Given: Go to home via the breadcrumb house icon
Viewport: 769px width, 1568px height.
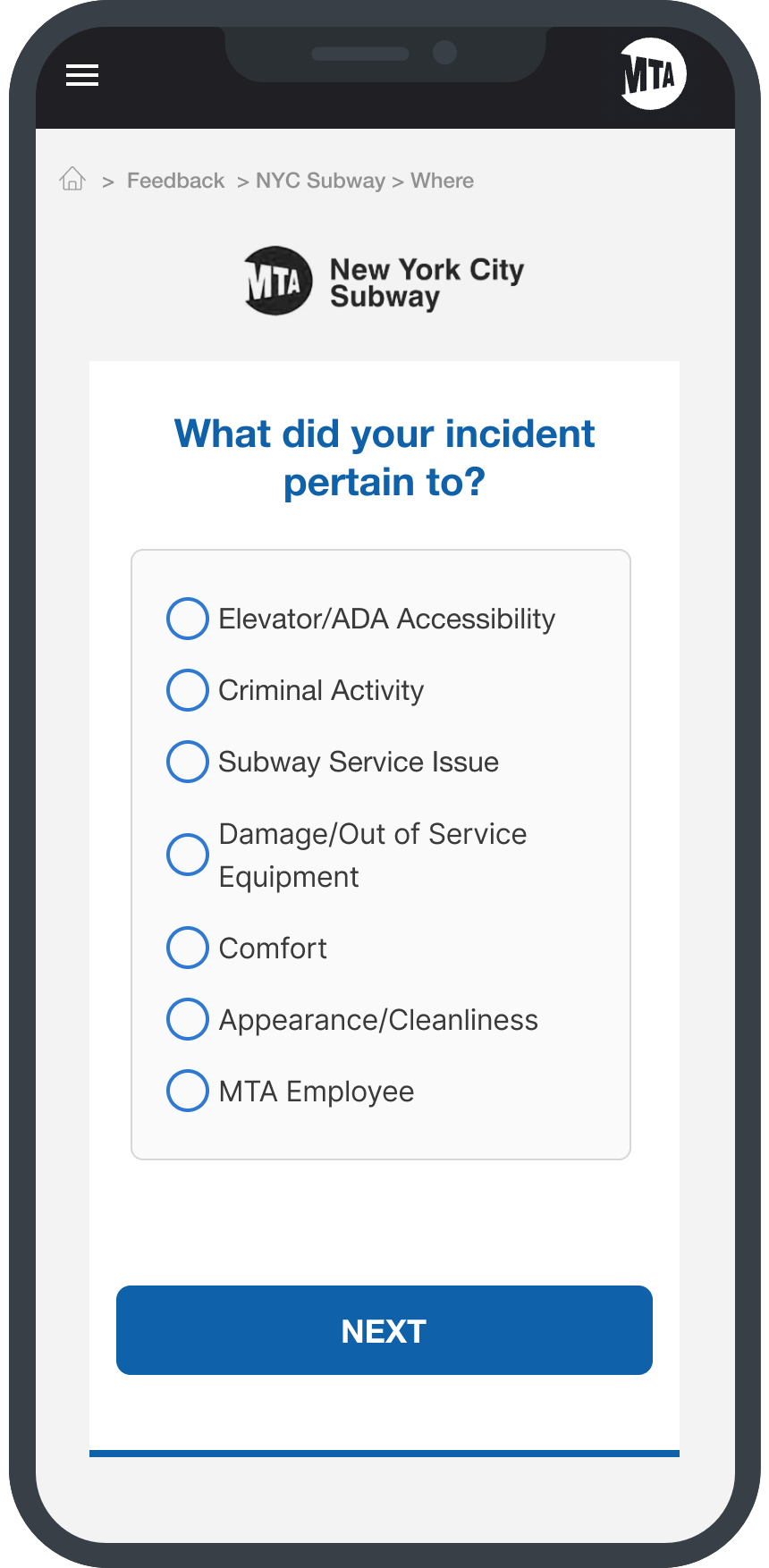Looking at the screenshot, I should 72,180.
